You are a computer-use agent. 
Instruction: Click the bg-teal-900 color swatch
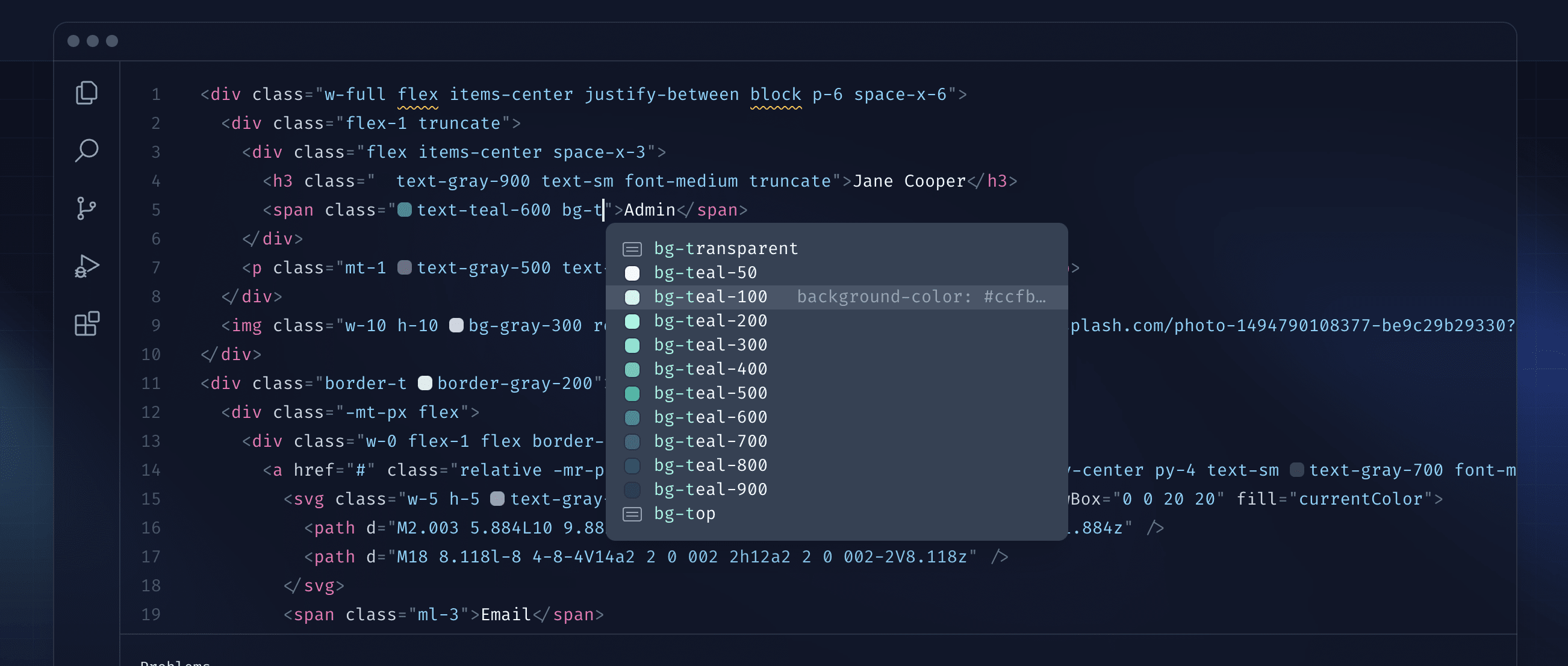(632, 490)
